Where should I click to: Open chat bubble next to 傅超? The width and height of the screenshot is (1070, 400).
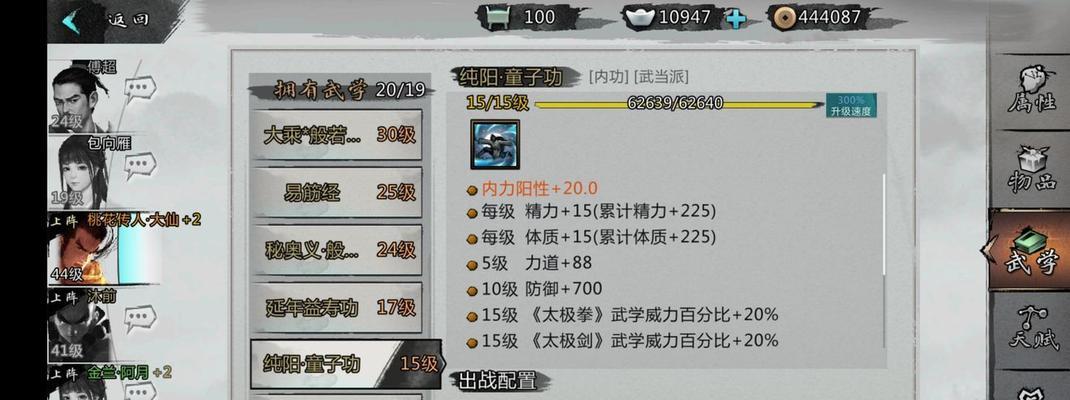140,88
